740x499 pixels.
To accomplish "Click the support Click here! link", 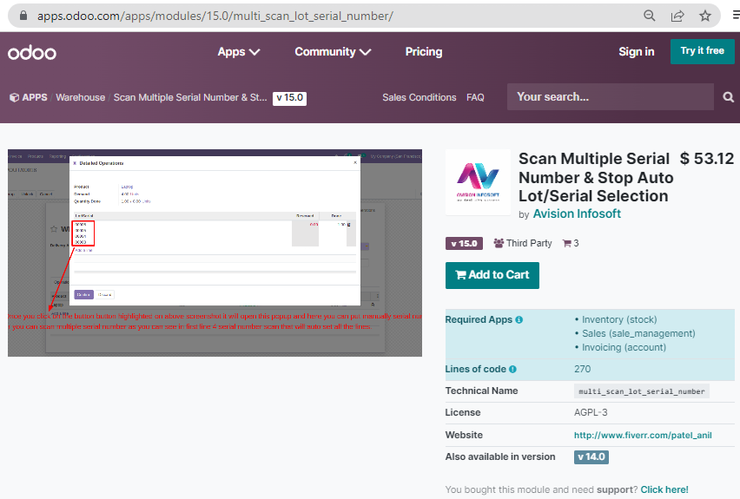I will point(664,490).
